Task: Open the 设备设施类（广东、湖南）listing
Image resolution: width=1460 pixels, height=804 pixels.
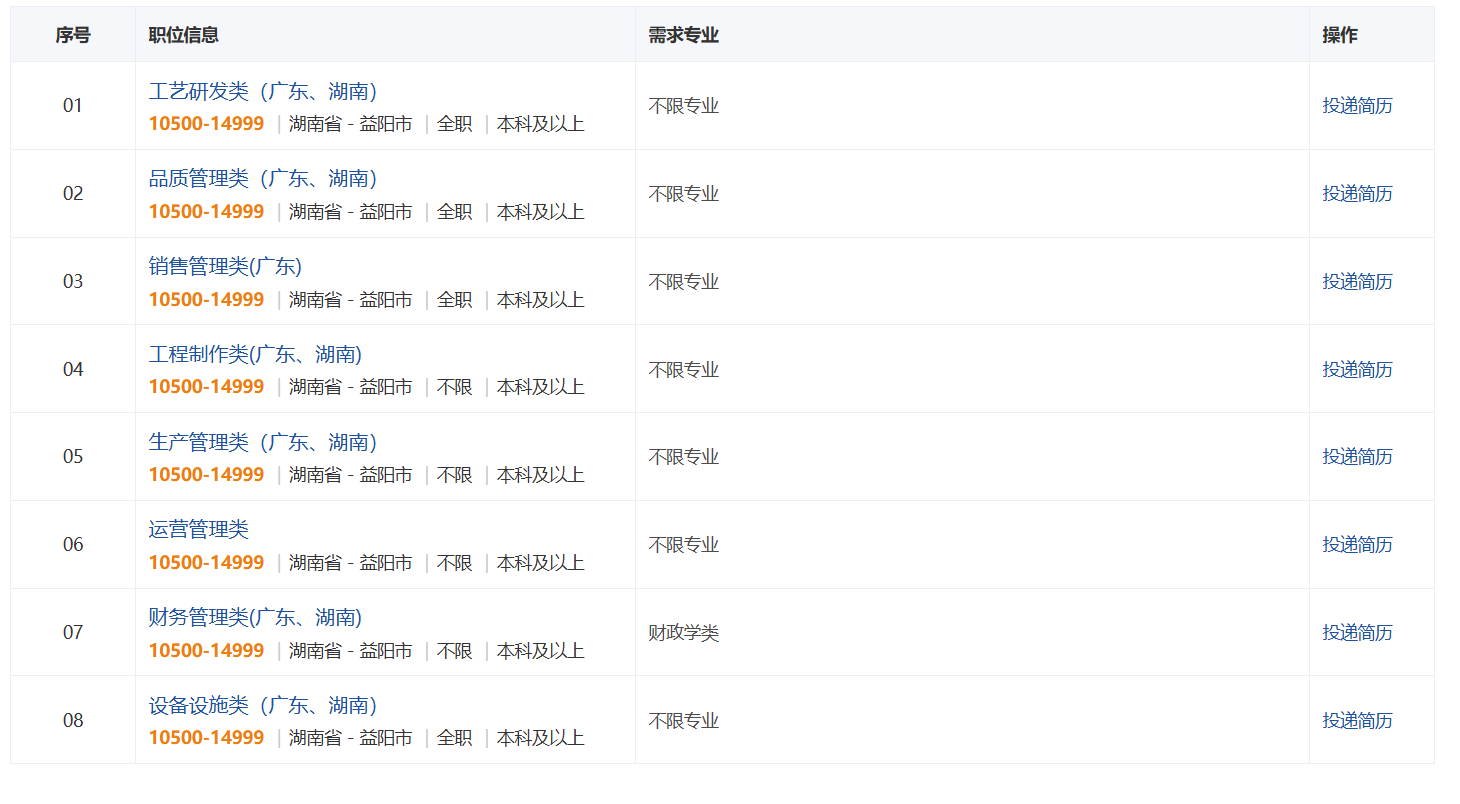Action: click(x=262, y=706)
